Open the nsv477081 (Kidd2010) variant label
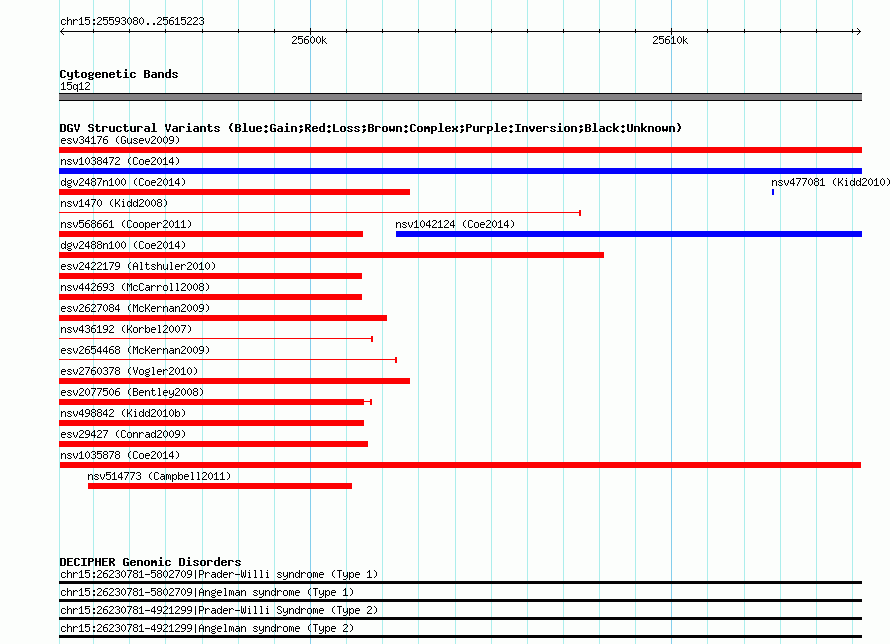The width and height of the screenshot is (890, 644). click(x=830, y=182)
